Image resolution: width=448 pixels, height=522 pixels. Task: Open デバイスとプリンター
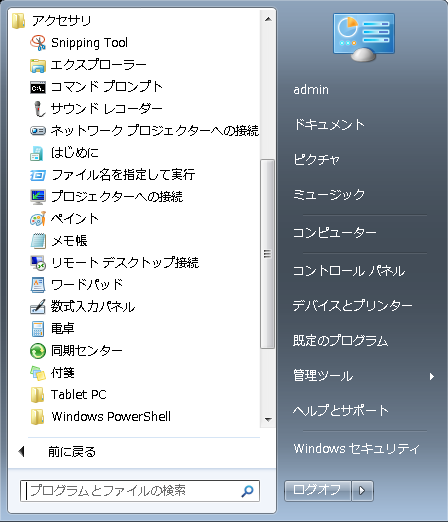click(x=353, y=306)
